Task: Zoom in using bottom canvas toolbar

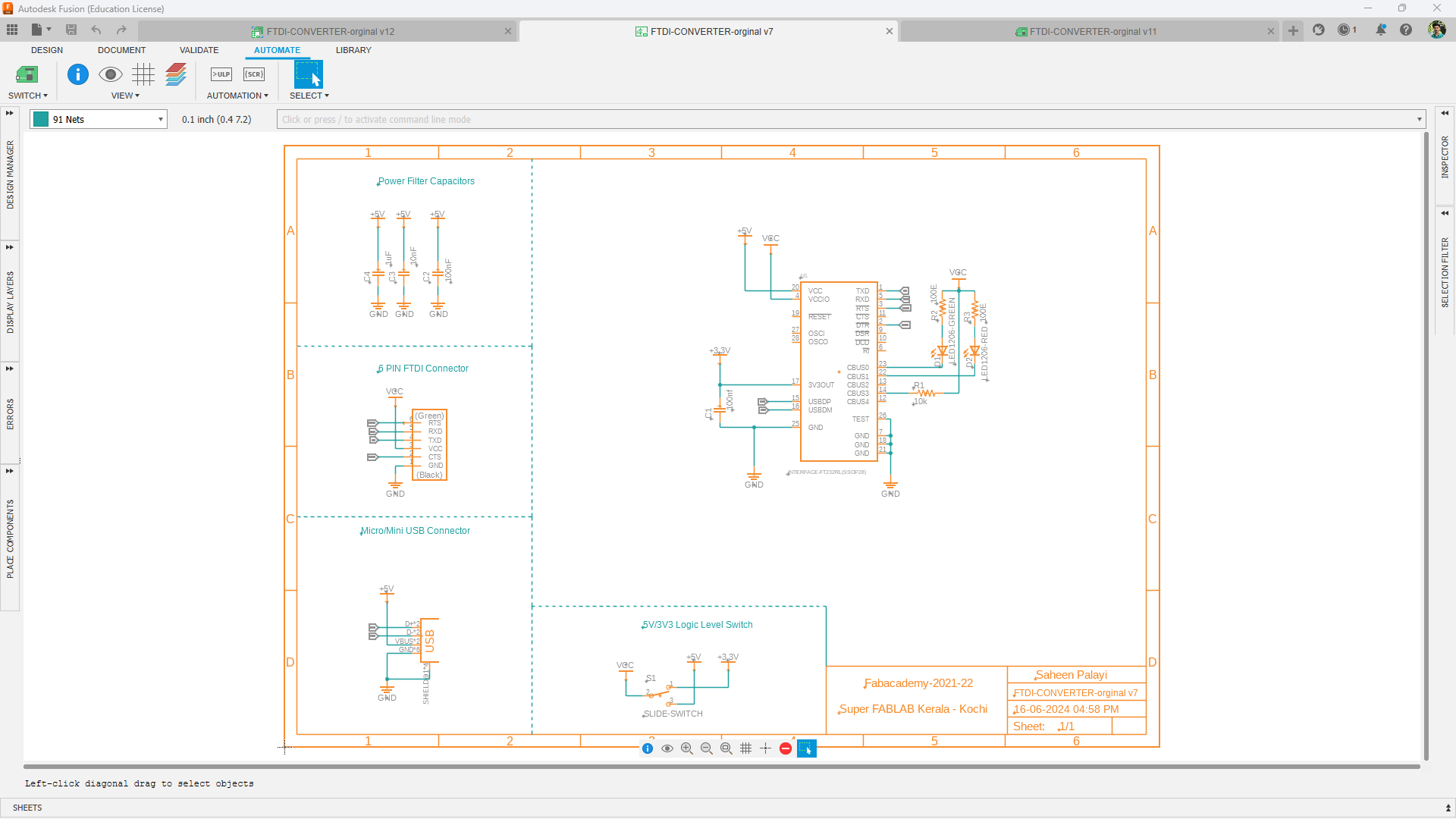Action: pos(687,748)
